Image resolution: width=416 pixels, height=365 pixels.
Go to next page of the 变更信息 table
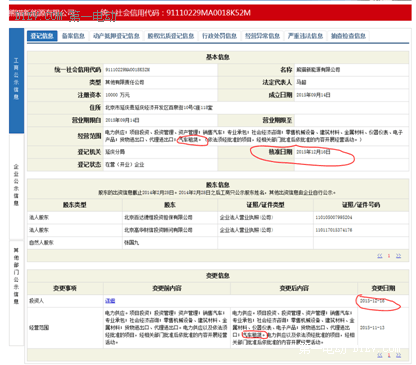click(x=398, y=355)
